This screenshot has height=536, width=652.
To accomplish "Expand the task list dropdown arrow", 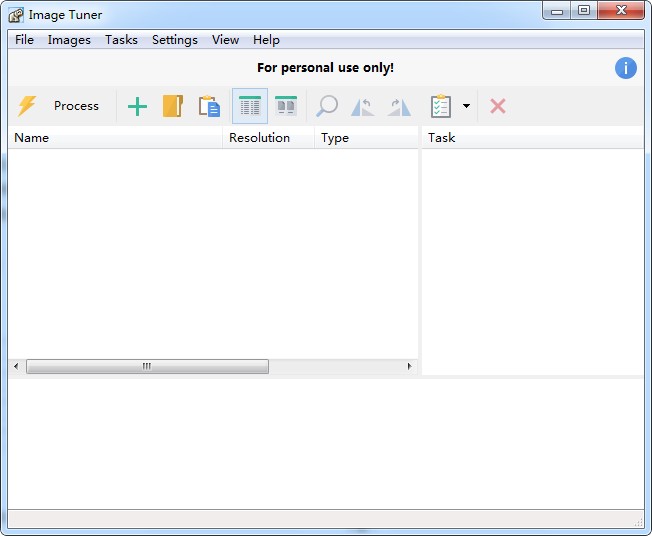I will click(467, 106).
